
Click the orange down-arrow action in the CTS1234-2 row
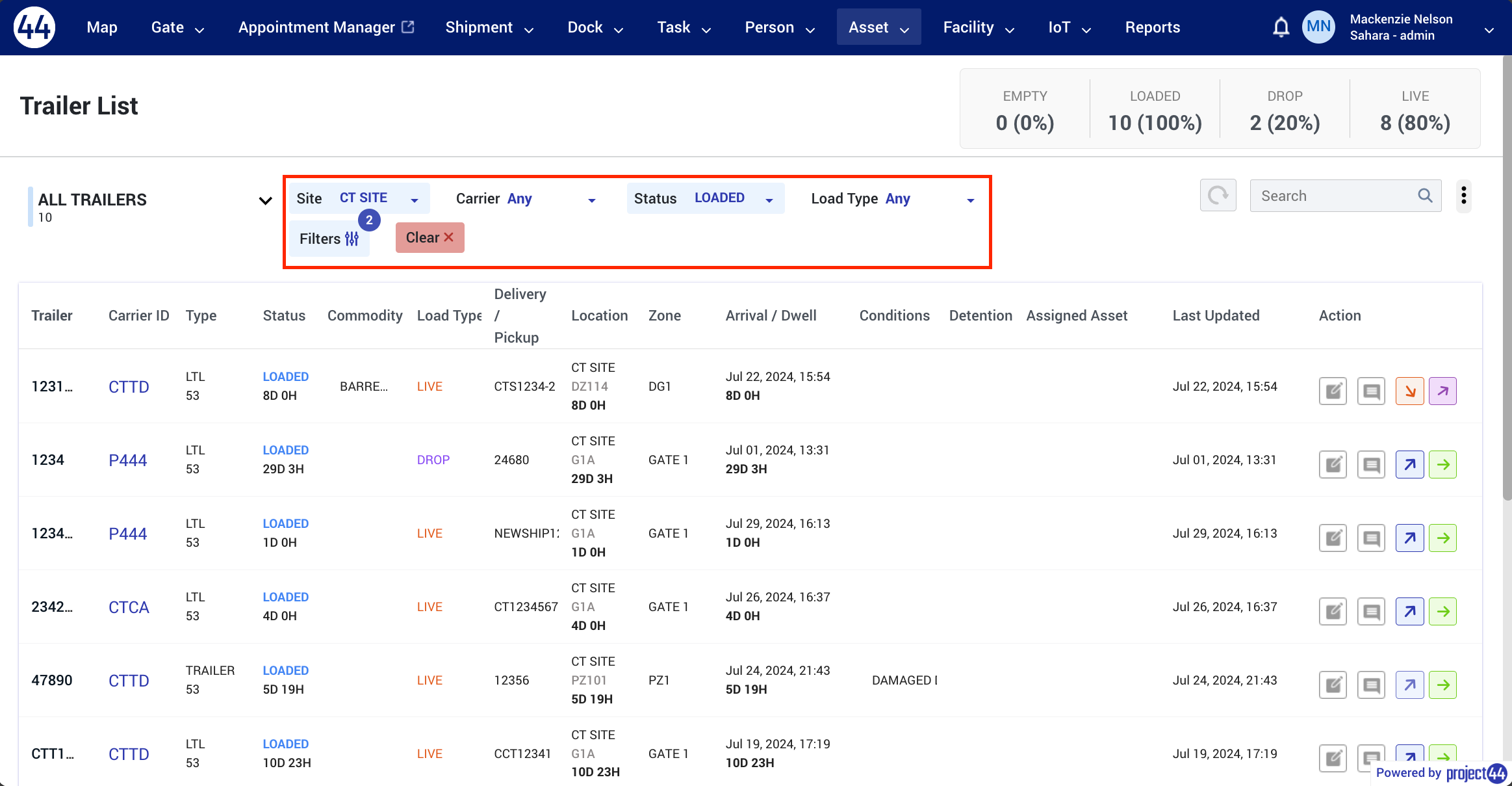[x=1409, y=391]
